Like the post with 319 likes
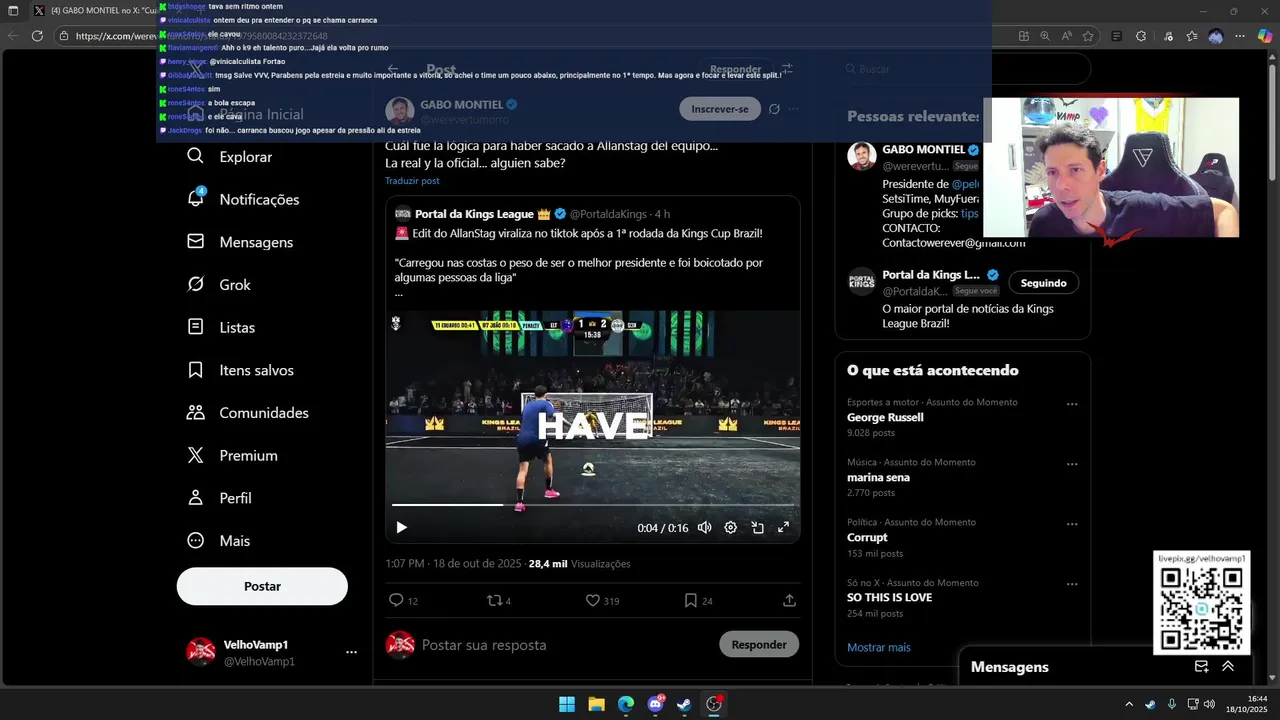1280x720 pixels. pos(592,600)
